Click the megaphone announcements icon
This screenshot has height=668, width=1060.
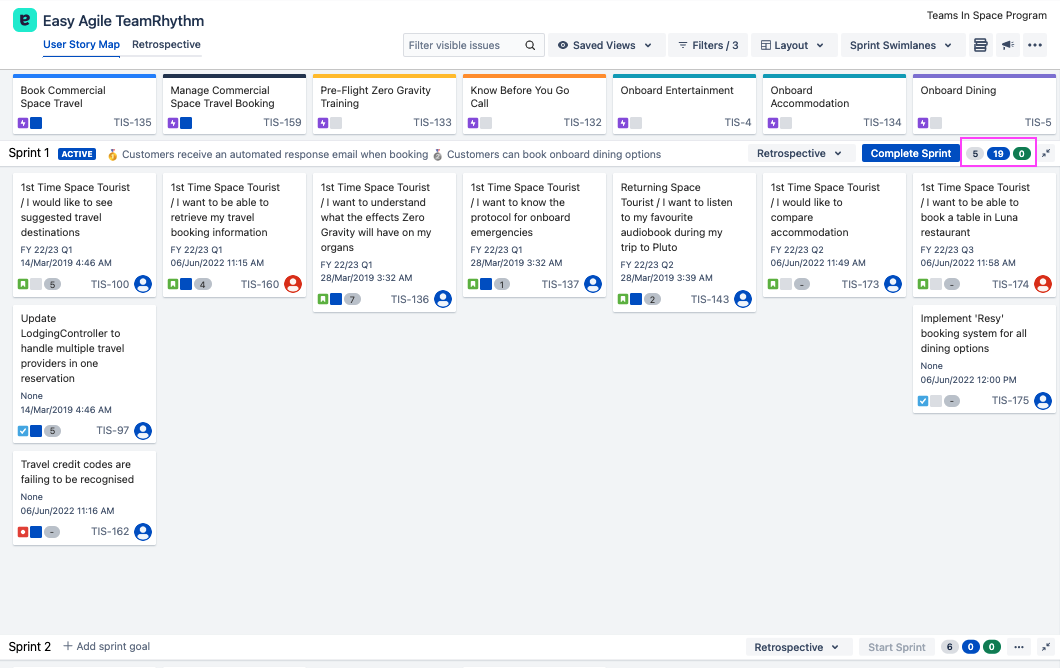[x=1007, y=45]
